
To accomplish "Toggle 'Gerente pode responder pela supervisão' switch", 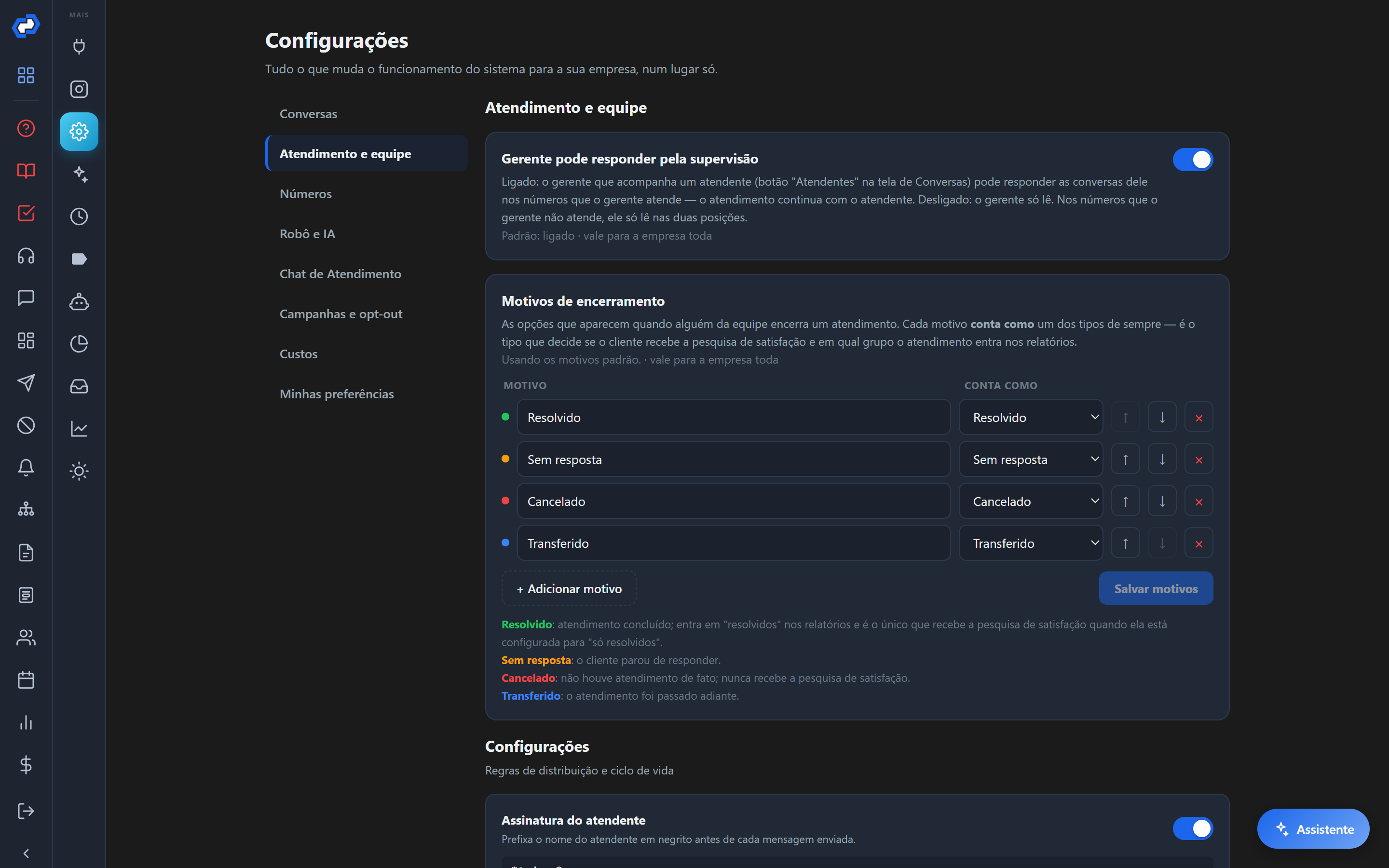I will coord(1193,160).
